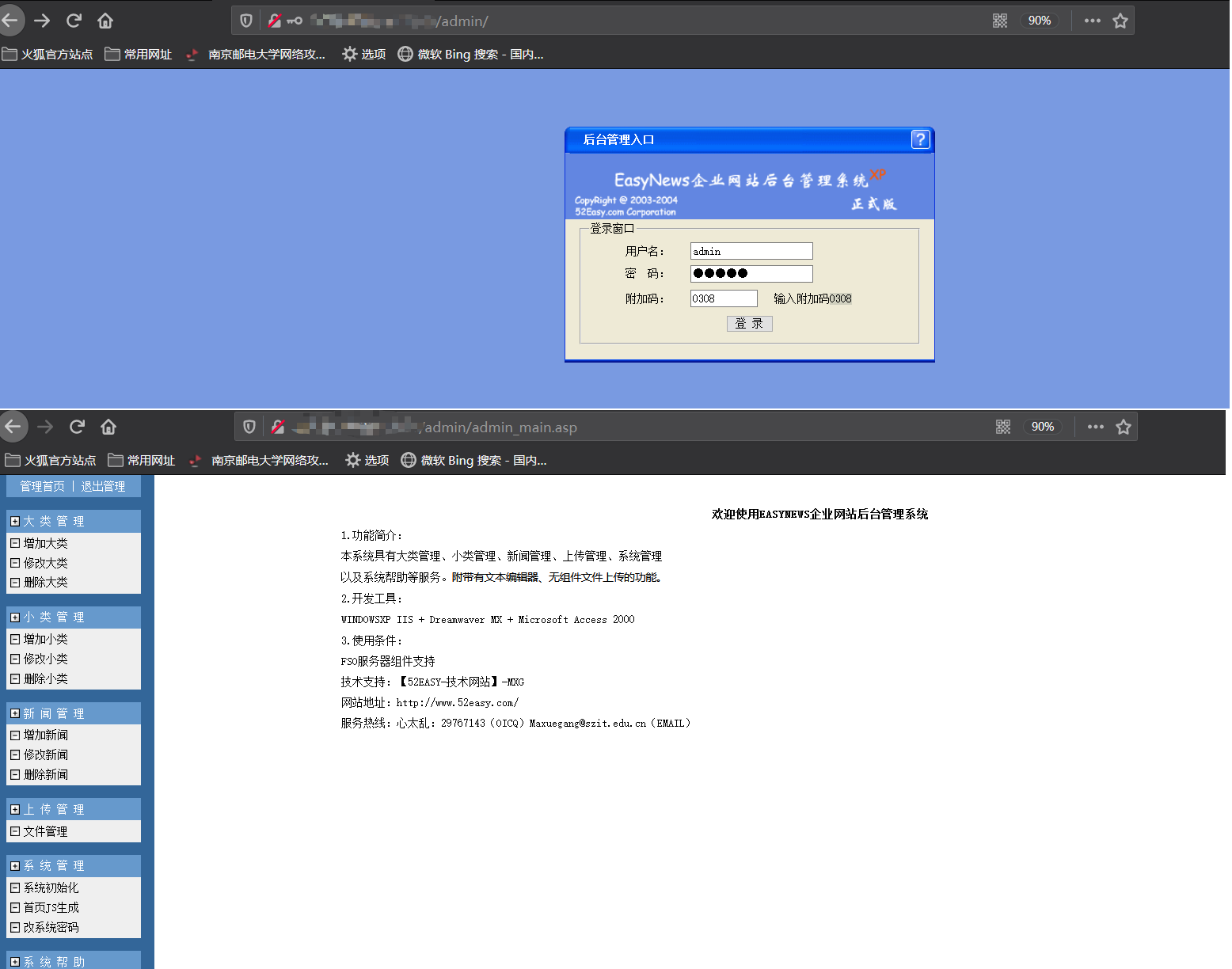Image resolution: width=1232 pixels, height=969 pixels.
Task: Open 改系统密码
Action: (51, 927)
